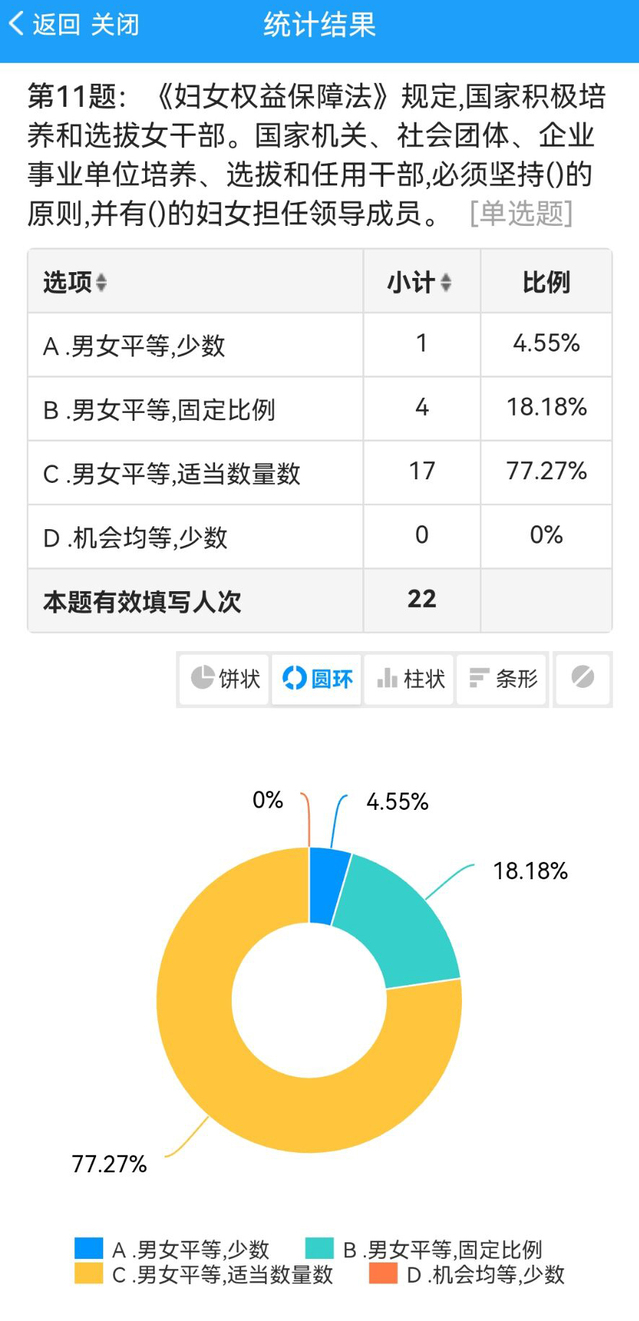Toggle orange legend swatch for option D
This screenshot has width=639, height=1321.
click(383, 1274)
